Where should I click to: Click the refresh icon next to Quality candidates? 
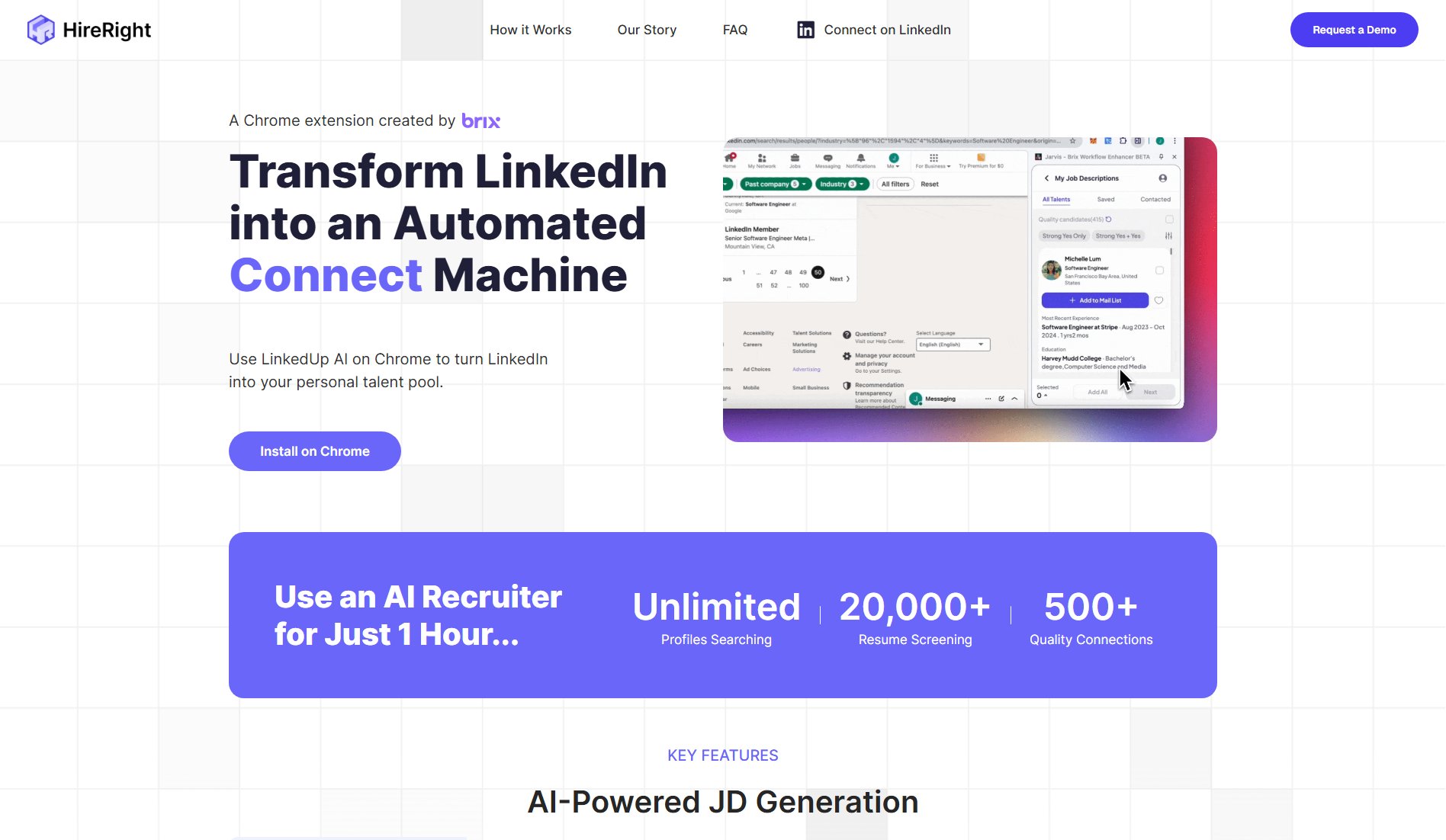point(1109,220)
